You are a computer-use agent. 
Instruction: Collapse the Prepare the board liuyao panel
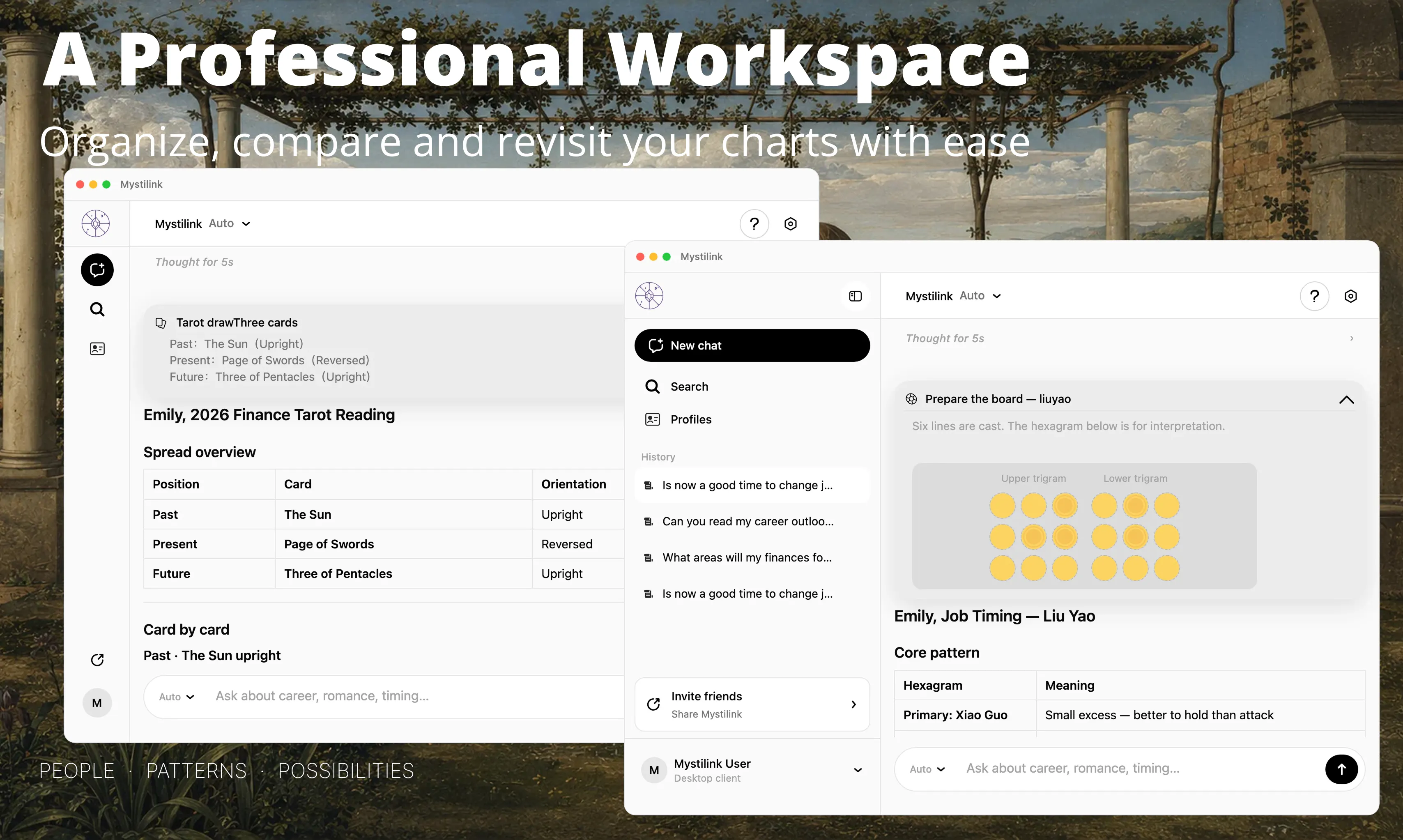1346,400
